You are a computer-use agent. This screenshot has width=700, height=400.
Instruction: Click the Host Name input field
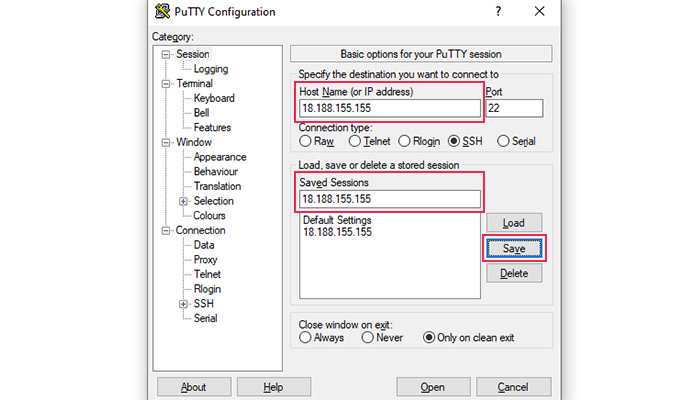pyautogui.click(x=390, y=108)
